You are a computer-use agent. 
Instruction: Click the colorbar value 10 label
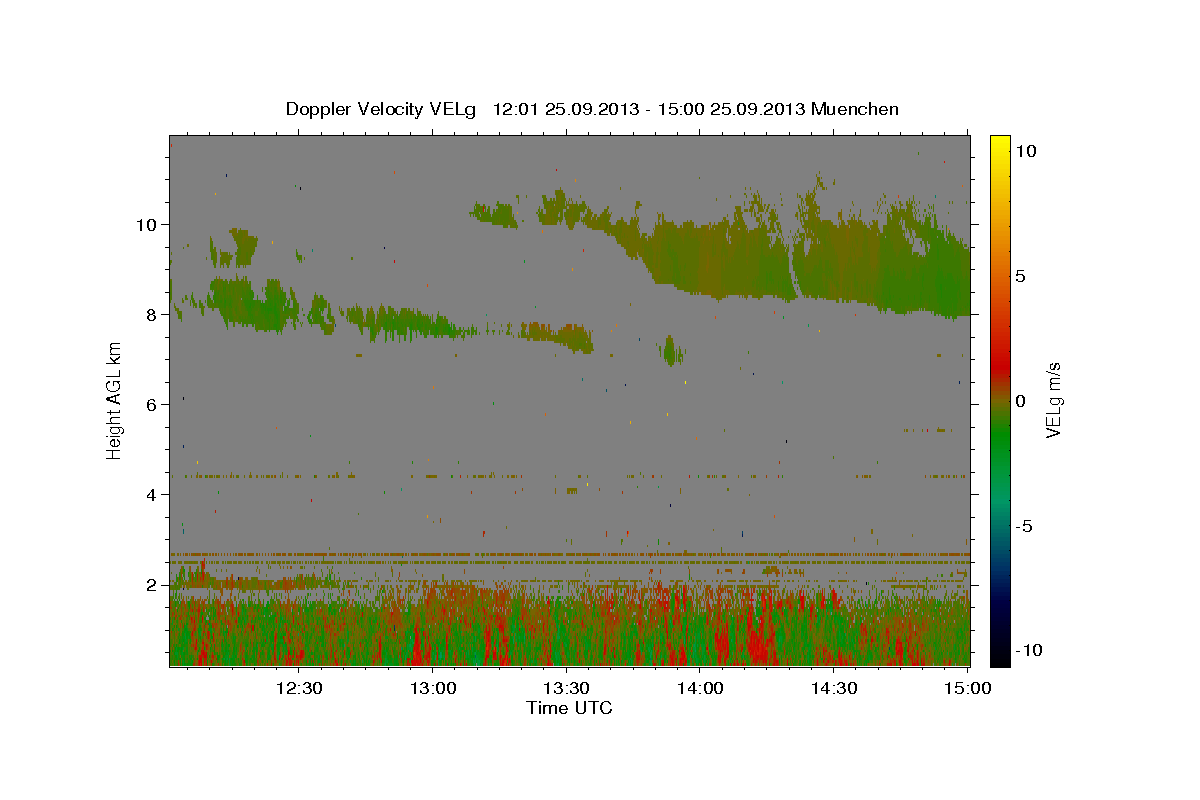[1025, 151]
